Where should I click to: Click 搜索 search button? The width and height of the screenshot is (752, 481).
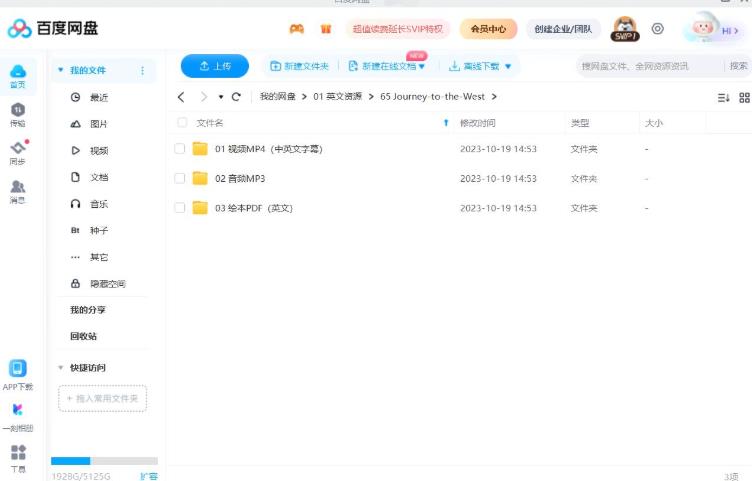(739, 66)
